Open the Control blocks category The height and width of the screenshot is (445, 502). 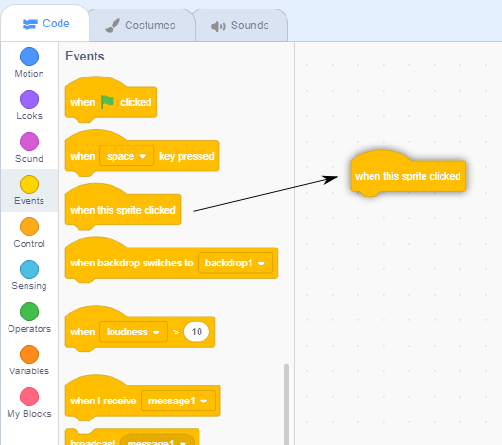tap(29, 233)
